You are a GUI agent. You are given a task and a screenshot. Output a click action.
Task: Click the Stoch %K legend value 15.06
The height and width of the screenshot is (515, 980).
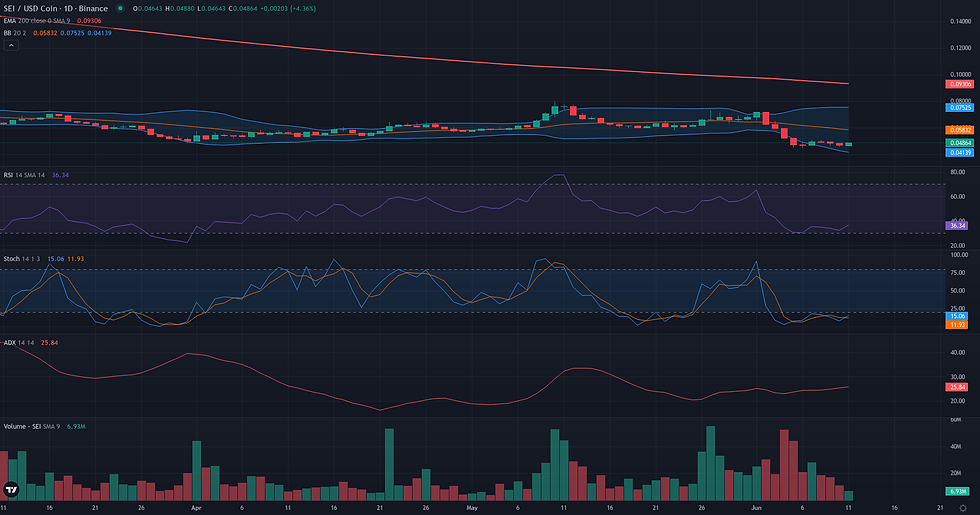click(56, 259)
